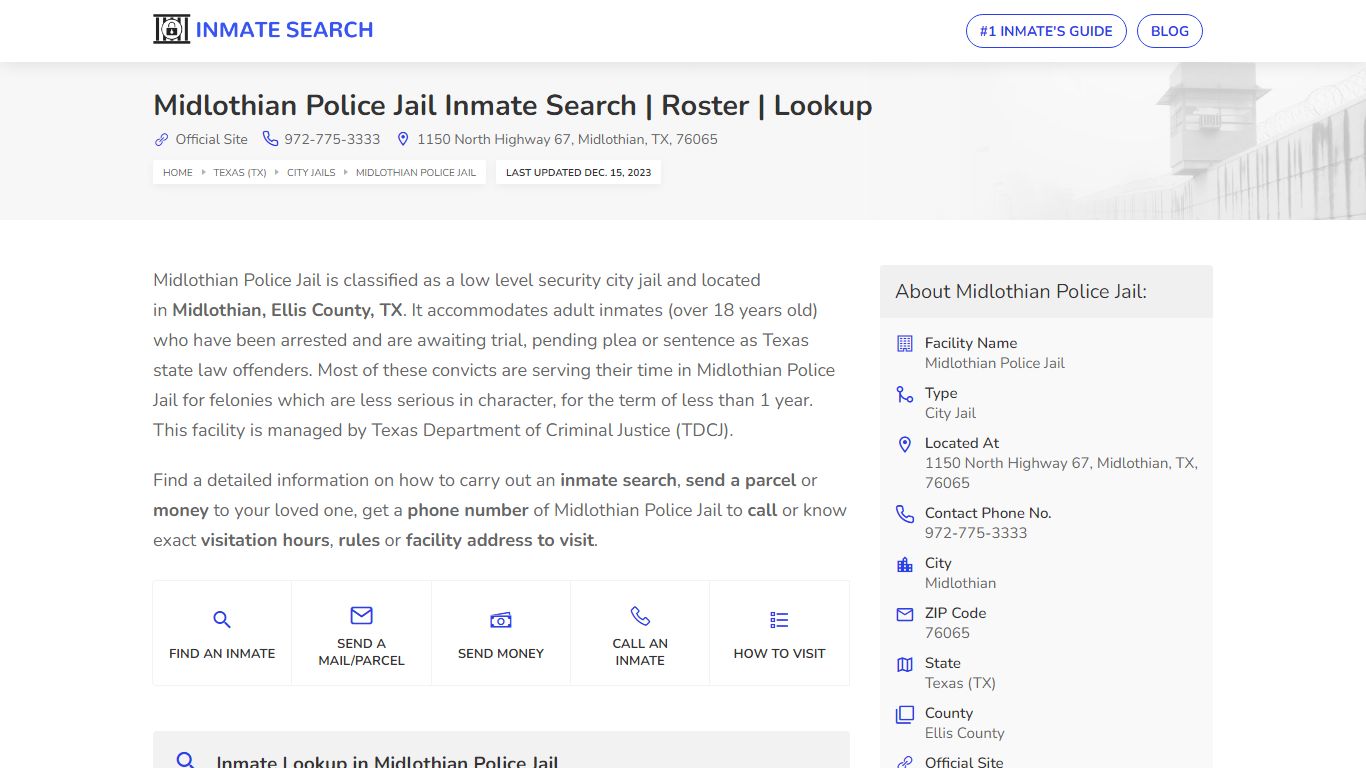The height and width of the screenshot is (768, 1366).
Task: Click the map pin icon beside header address
Action: pos(403,139)
